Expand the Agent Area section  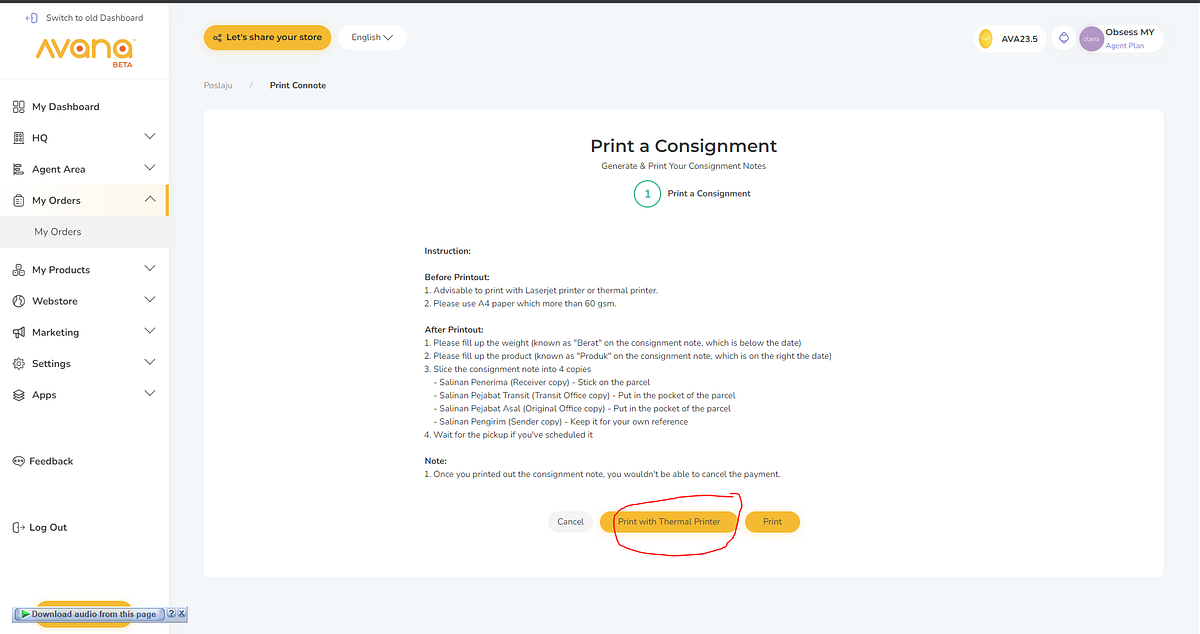[x=149, y=168]
